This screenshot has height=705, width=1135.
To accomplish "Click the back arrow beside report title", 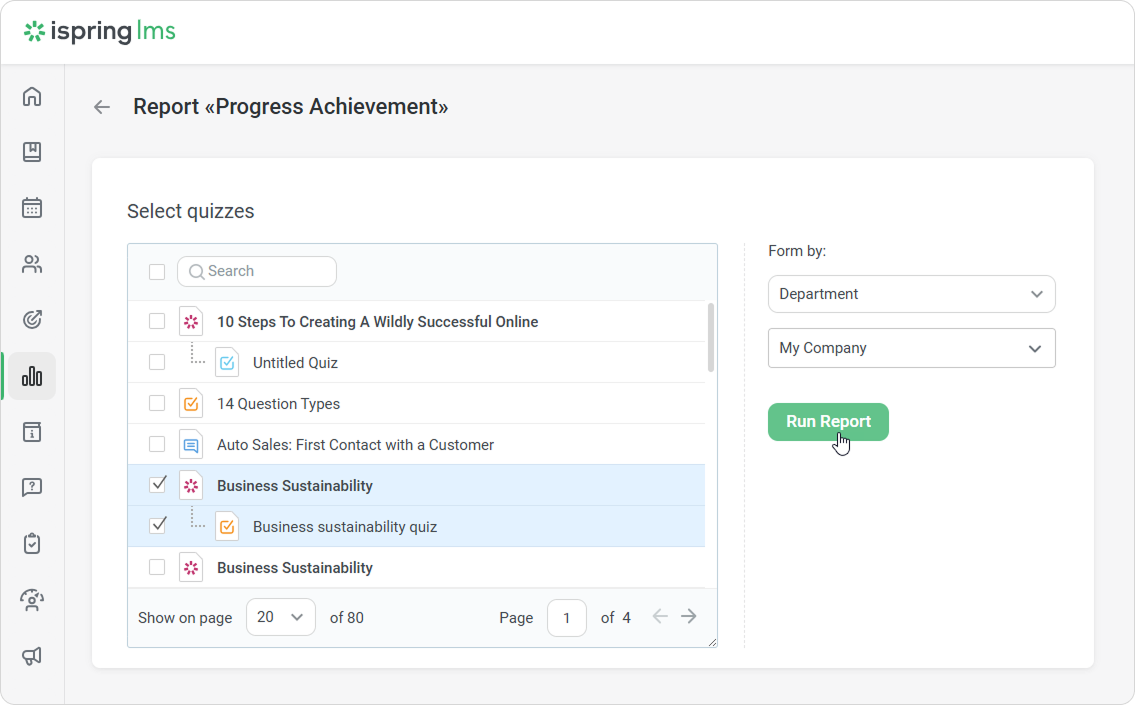I will pos(102,107).
